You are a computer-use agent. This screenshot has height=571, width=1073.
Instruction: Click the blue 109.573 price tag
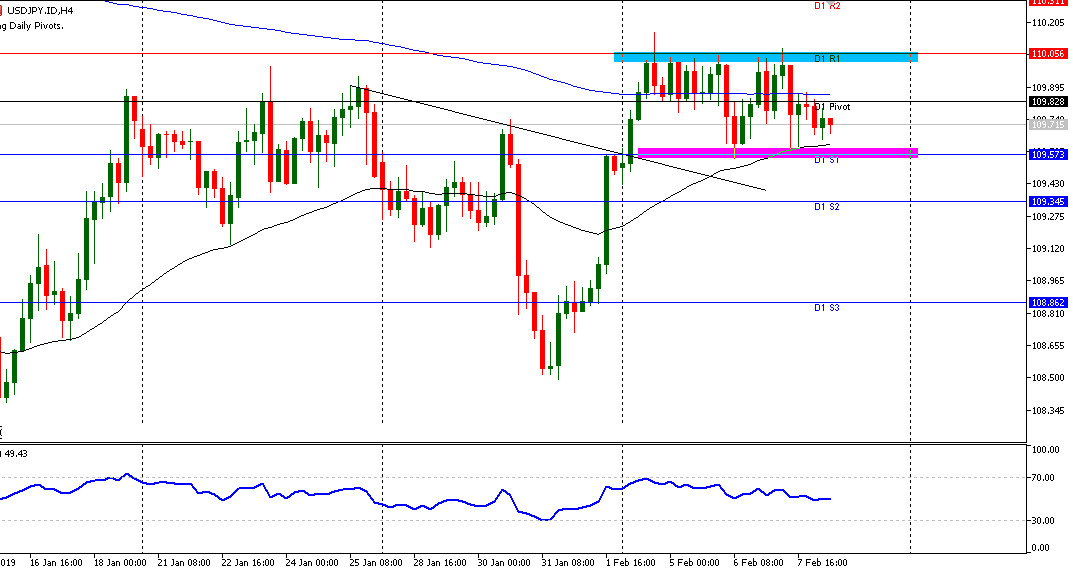[x=1046, y=154]
